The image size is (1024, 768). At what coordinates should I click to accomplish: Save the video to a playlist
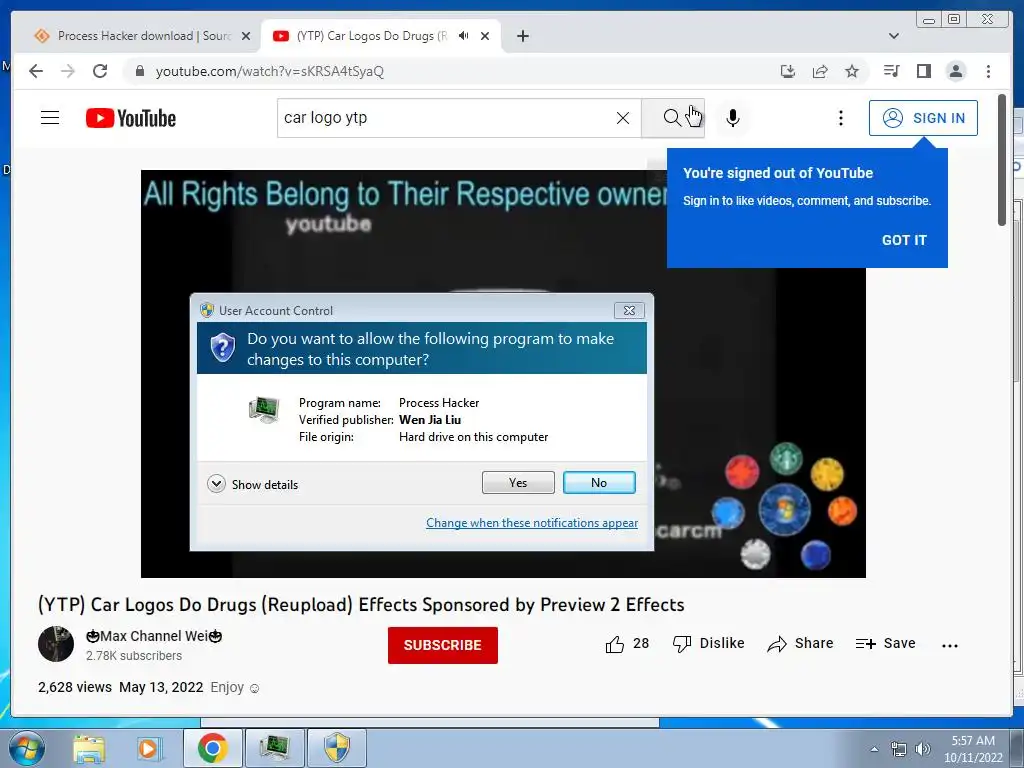(x=886, y=644)
